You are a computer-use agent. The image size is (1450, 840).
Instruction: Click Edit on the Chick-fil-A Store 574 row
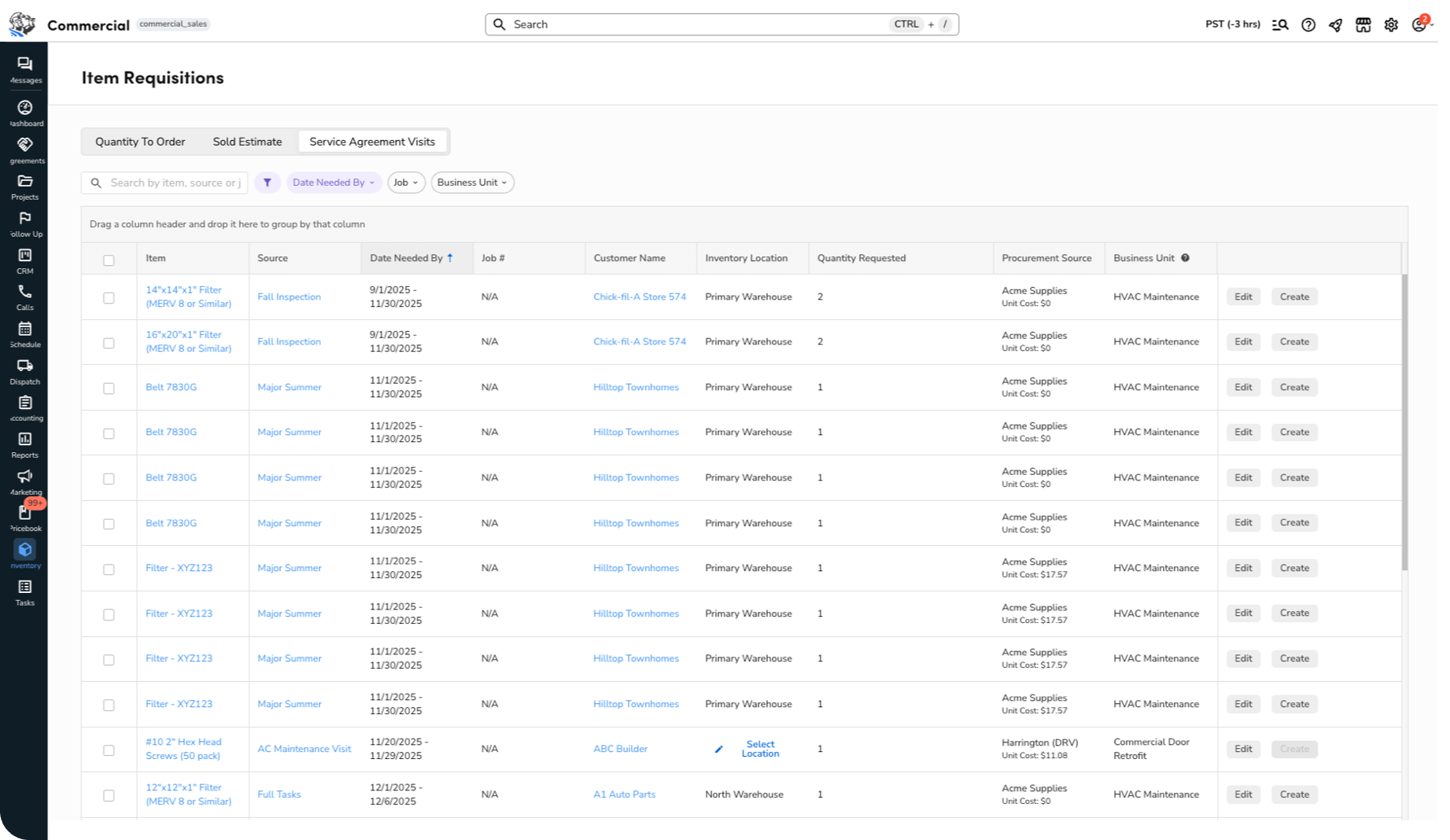(1242, 297)
